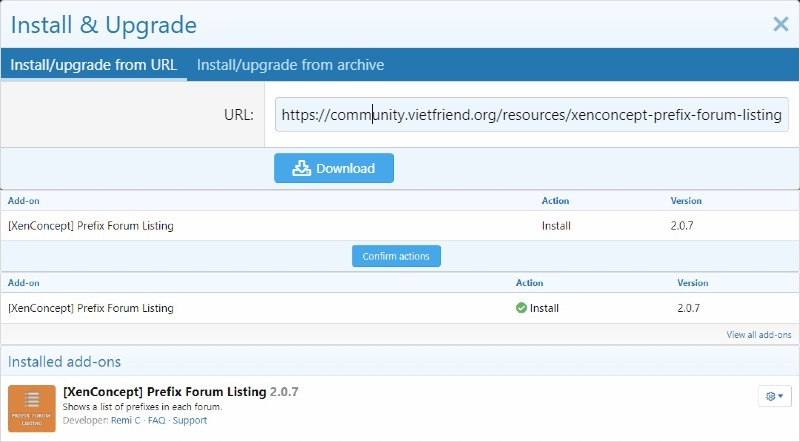Click the Add-on column header in top table
Image resolution: width=800 pixels, height=442 pixels.
coord(23,201)
